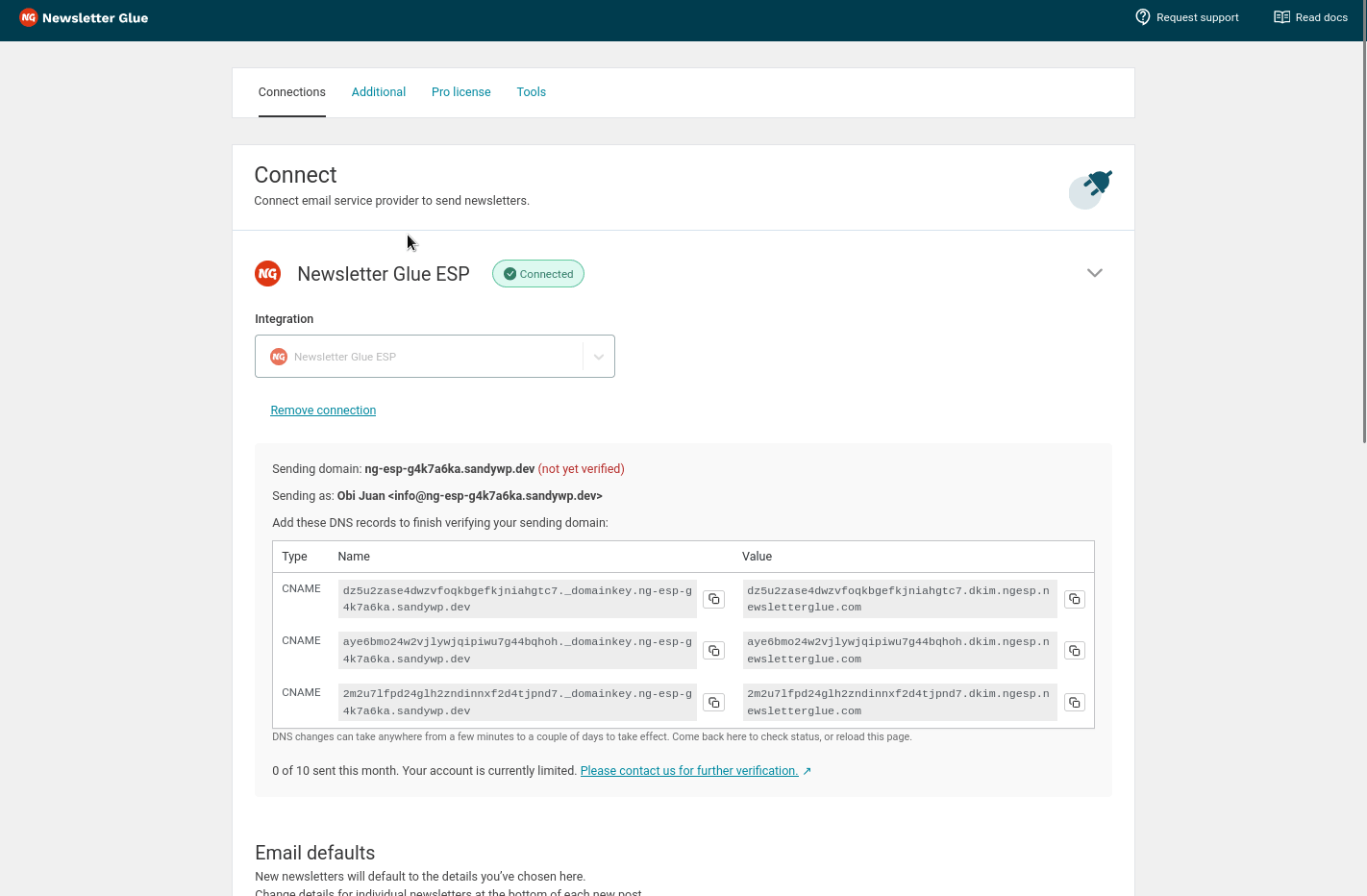Select the 2m2u7lfpd2 _domainkey name text

click(517, 703)
